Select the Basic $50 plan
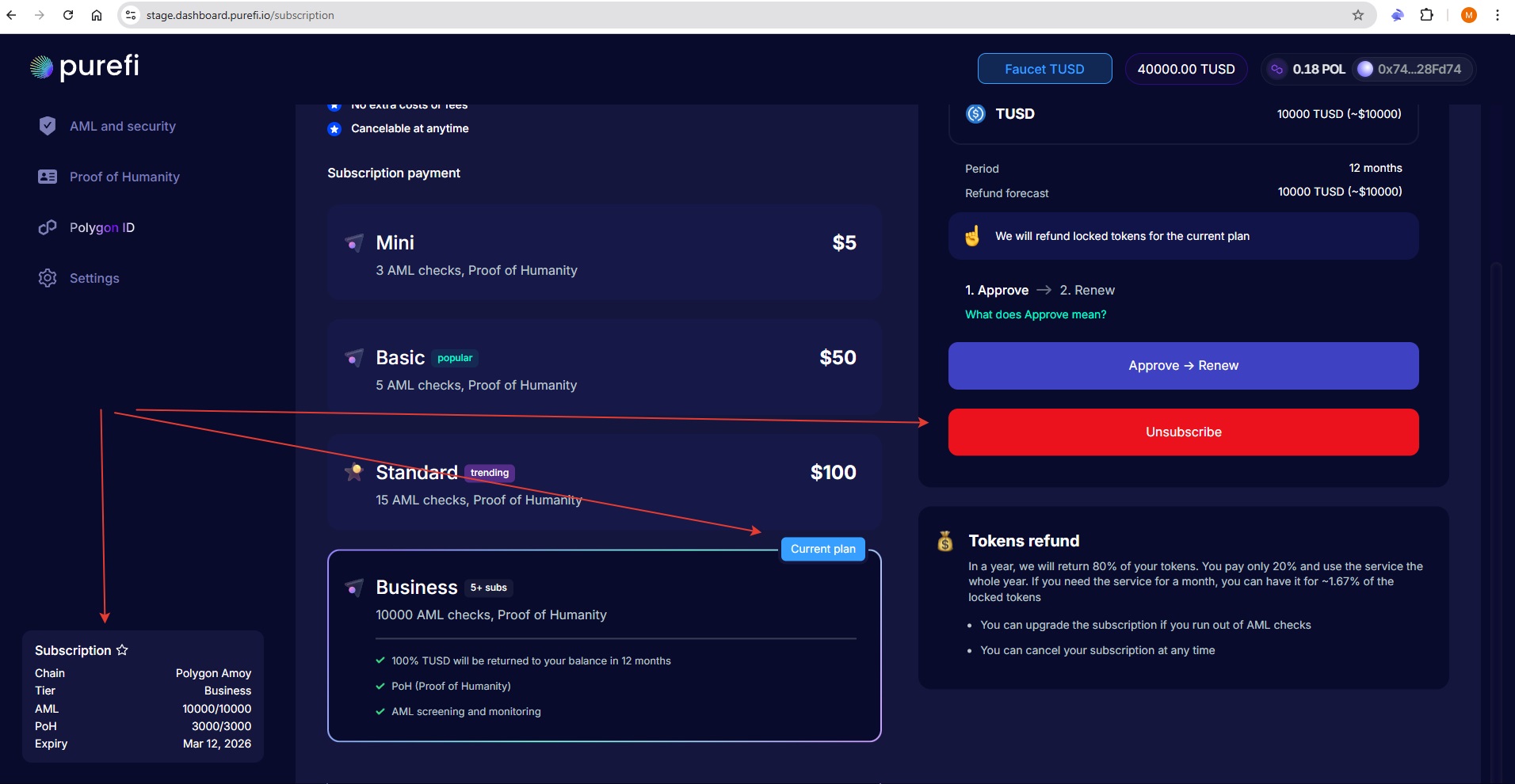Screen dimensions: 1515x784 (x=604, y=367)
